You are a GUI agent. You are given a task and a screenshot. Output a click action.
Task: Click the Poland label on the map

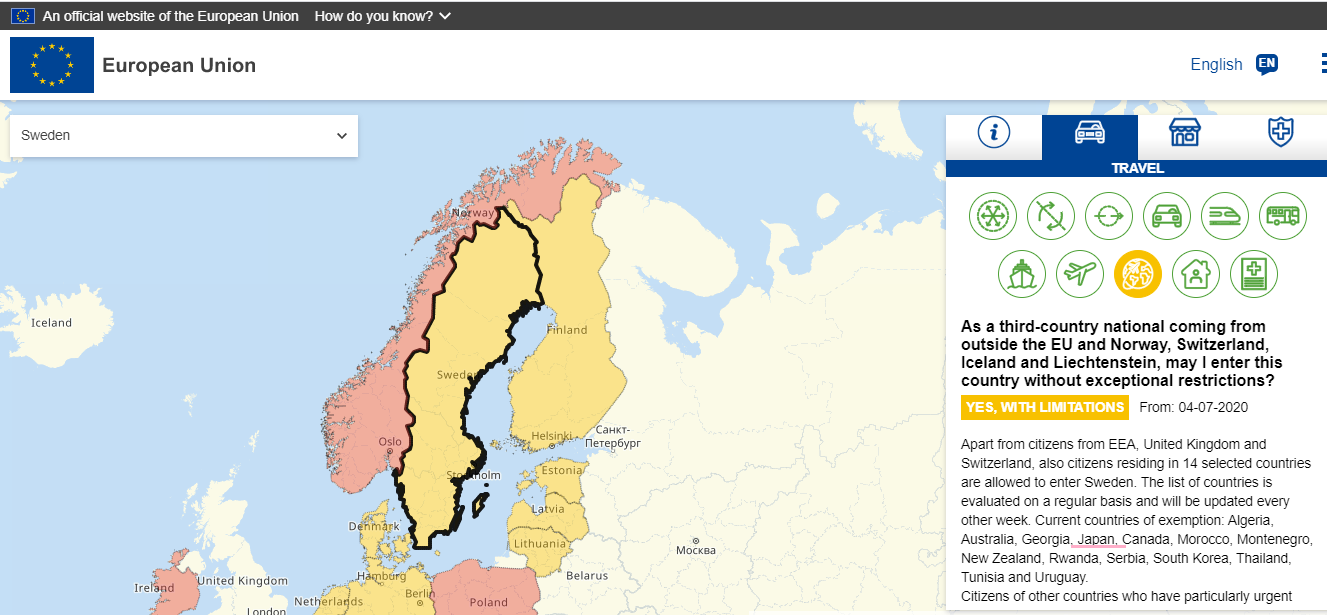pos(489,602)
